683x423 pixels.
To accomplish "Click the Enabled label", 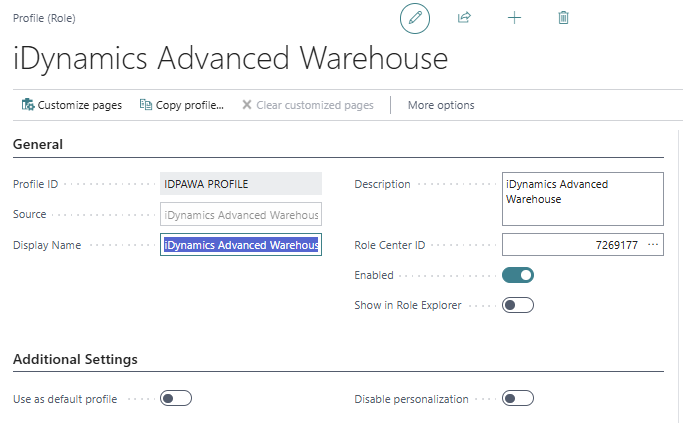I will click(374, 275).
